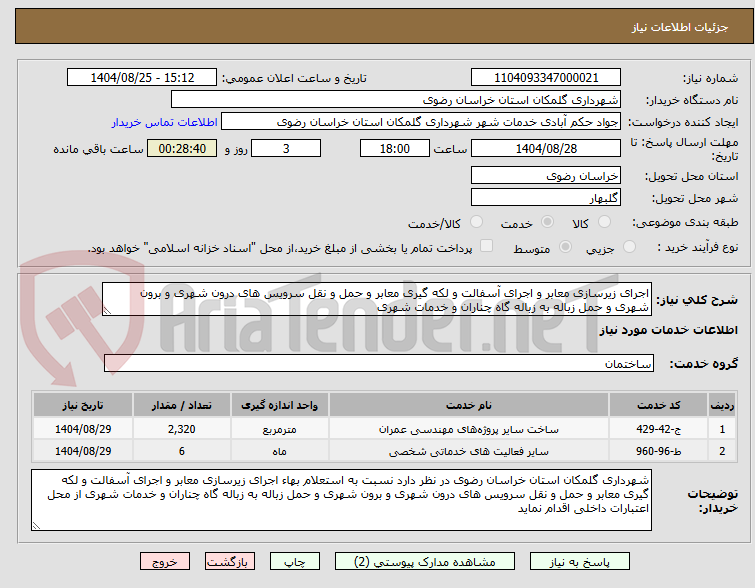Click the واحد اندازه گیری column header

(x=280, y=405)
